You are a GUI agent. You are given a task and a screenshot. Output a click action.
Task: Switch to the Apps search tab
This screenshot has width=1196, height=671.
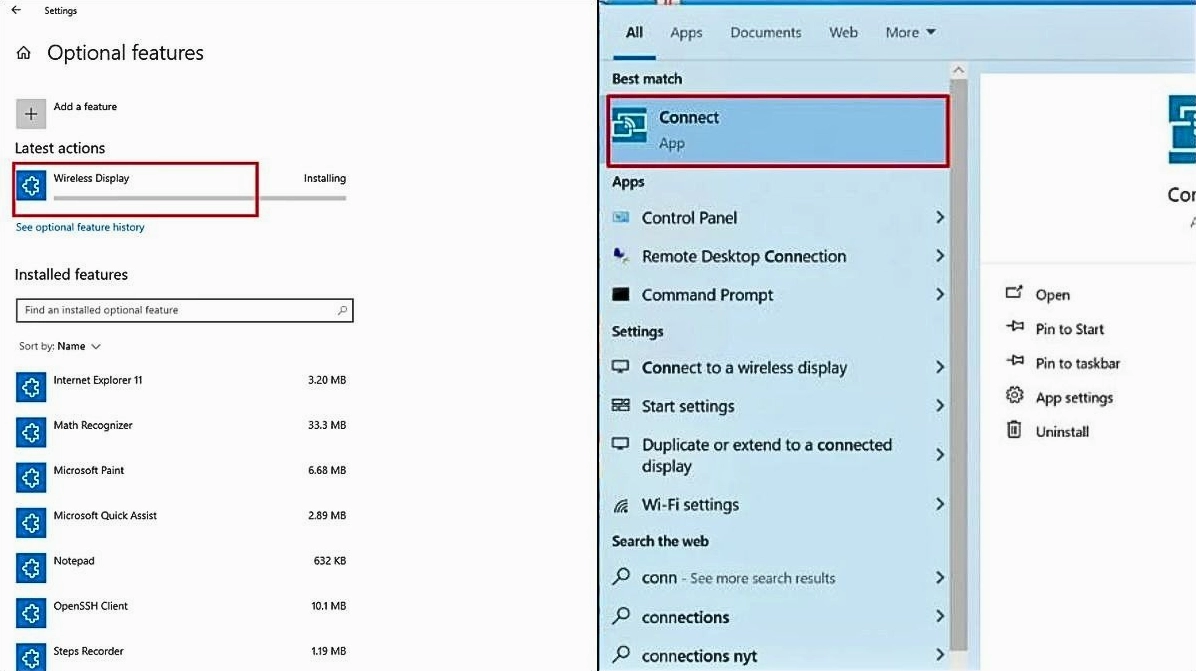[686, 32]
